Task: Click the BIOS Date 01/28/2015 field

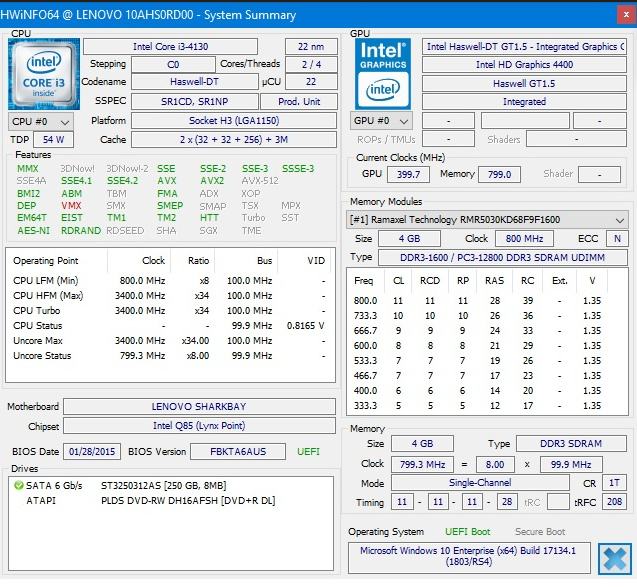Action: (92, 452)
